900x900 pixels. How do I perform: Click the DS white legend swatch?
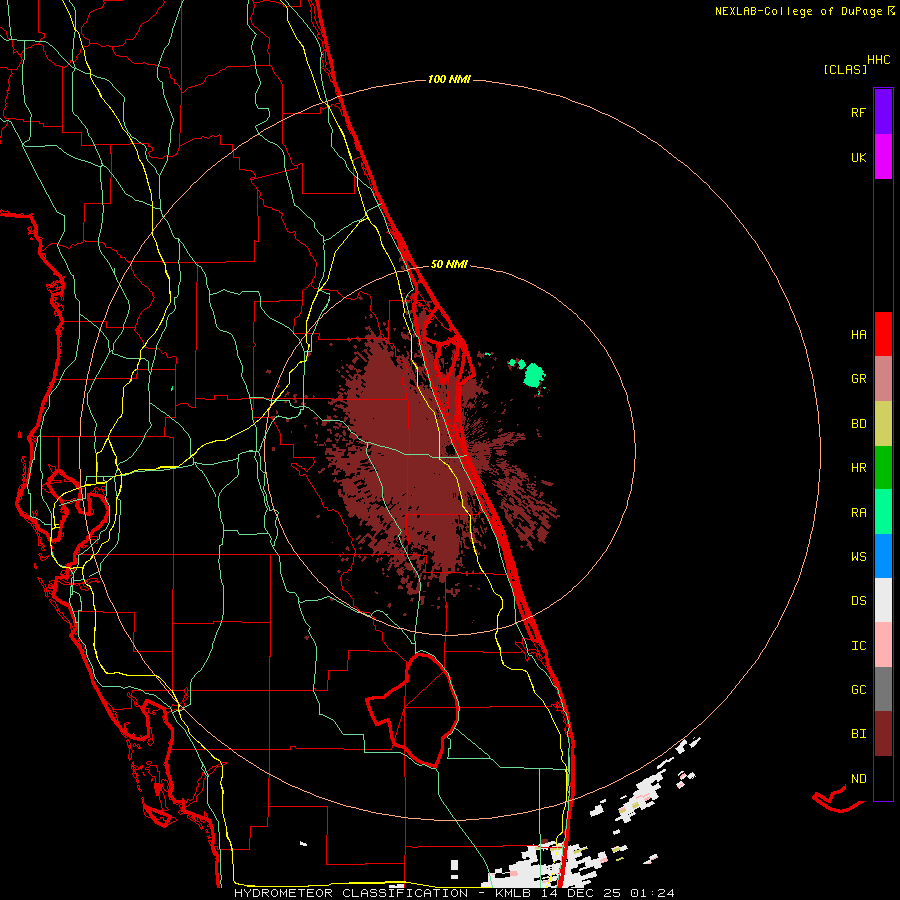click(883, 600)
